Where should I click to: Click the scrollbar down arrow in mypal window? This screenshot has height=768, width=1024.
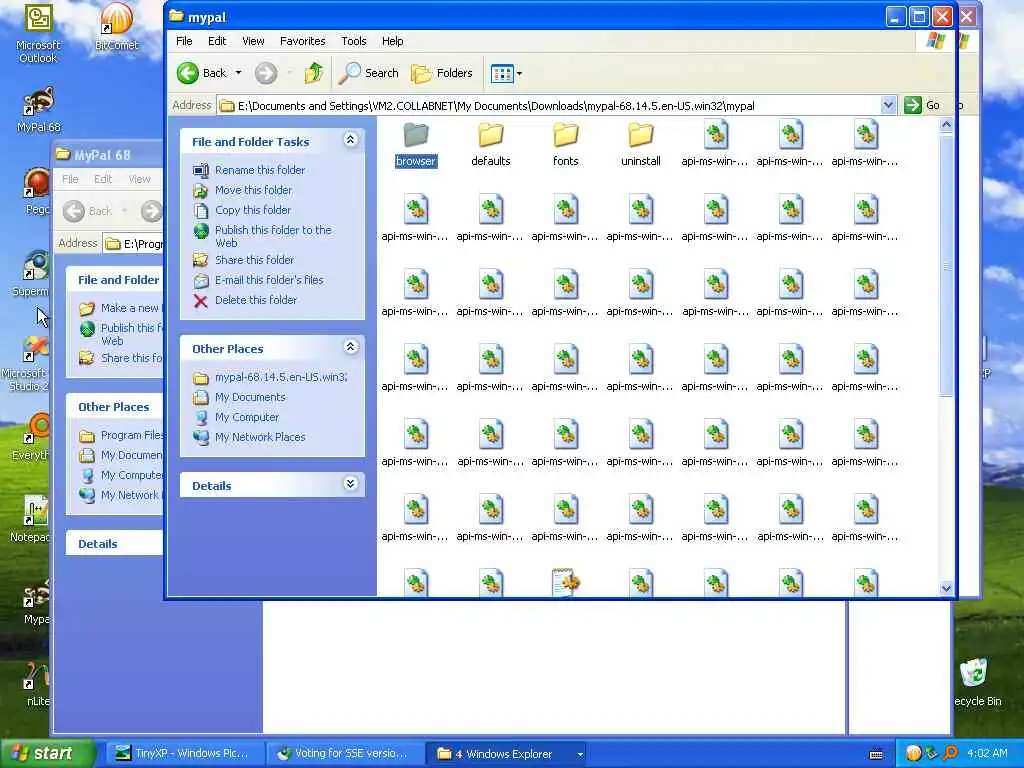click(x=946, y=588)
